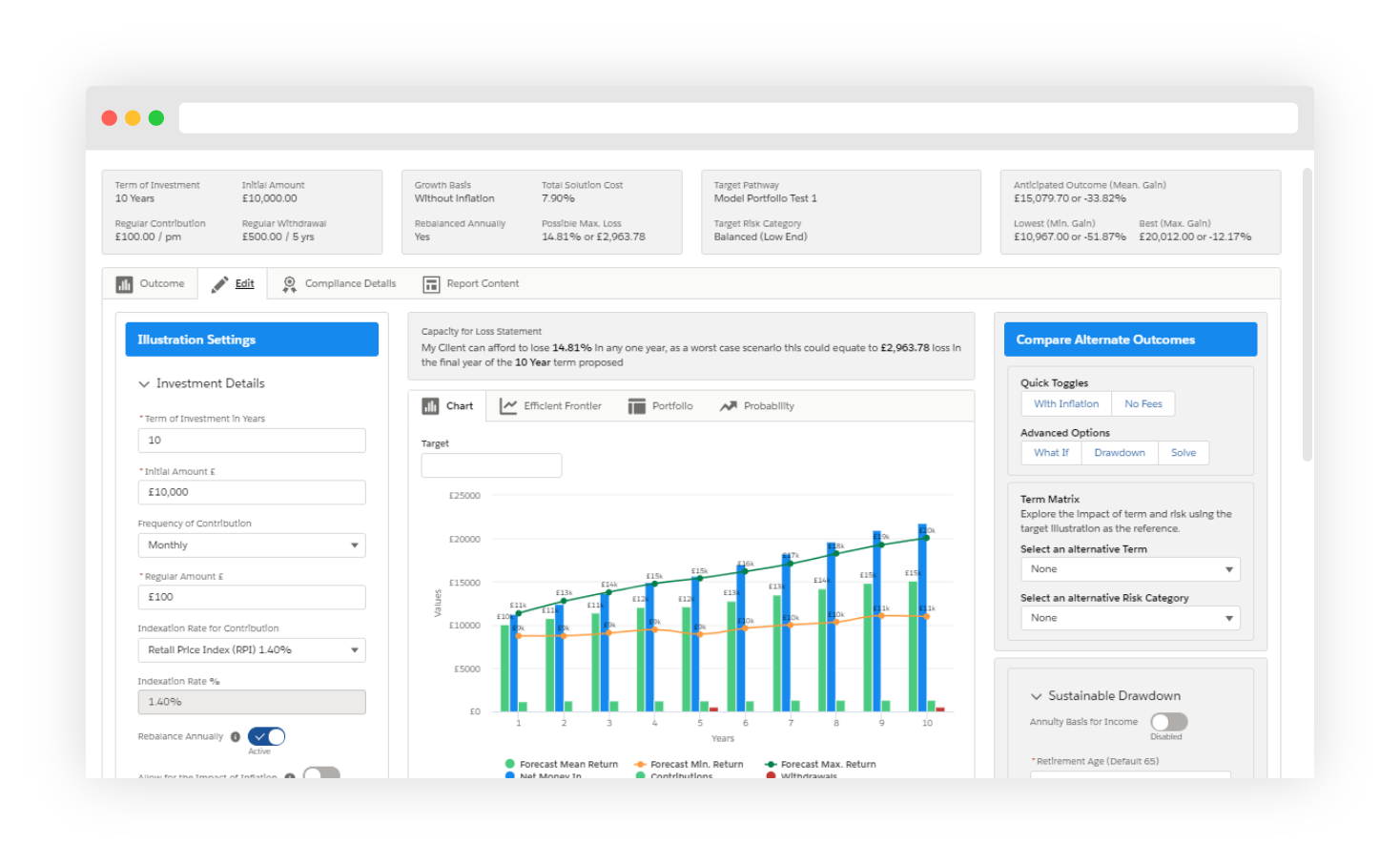Switch to the Chart tab
The image size is (1400, 864).
point(448,406)
